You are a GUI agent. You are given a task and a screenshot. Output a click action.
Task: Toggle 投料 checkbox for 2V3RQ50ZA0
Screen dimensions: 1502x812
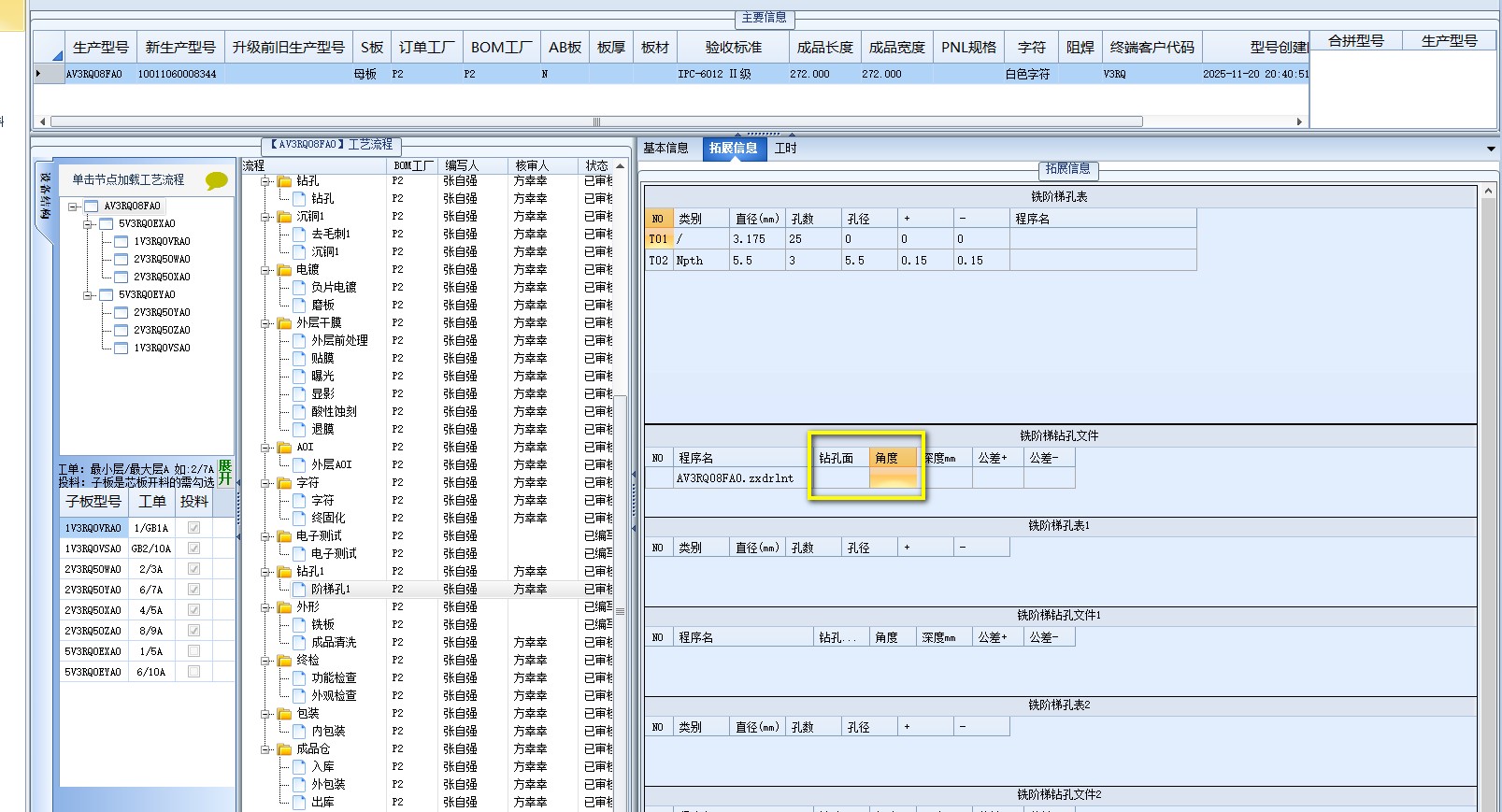tap(193, 631)
